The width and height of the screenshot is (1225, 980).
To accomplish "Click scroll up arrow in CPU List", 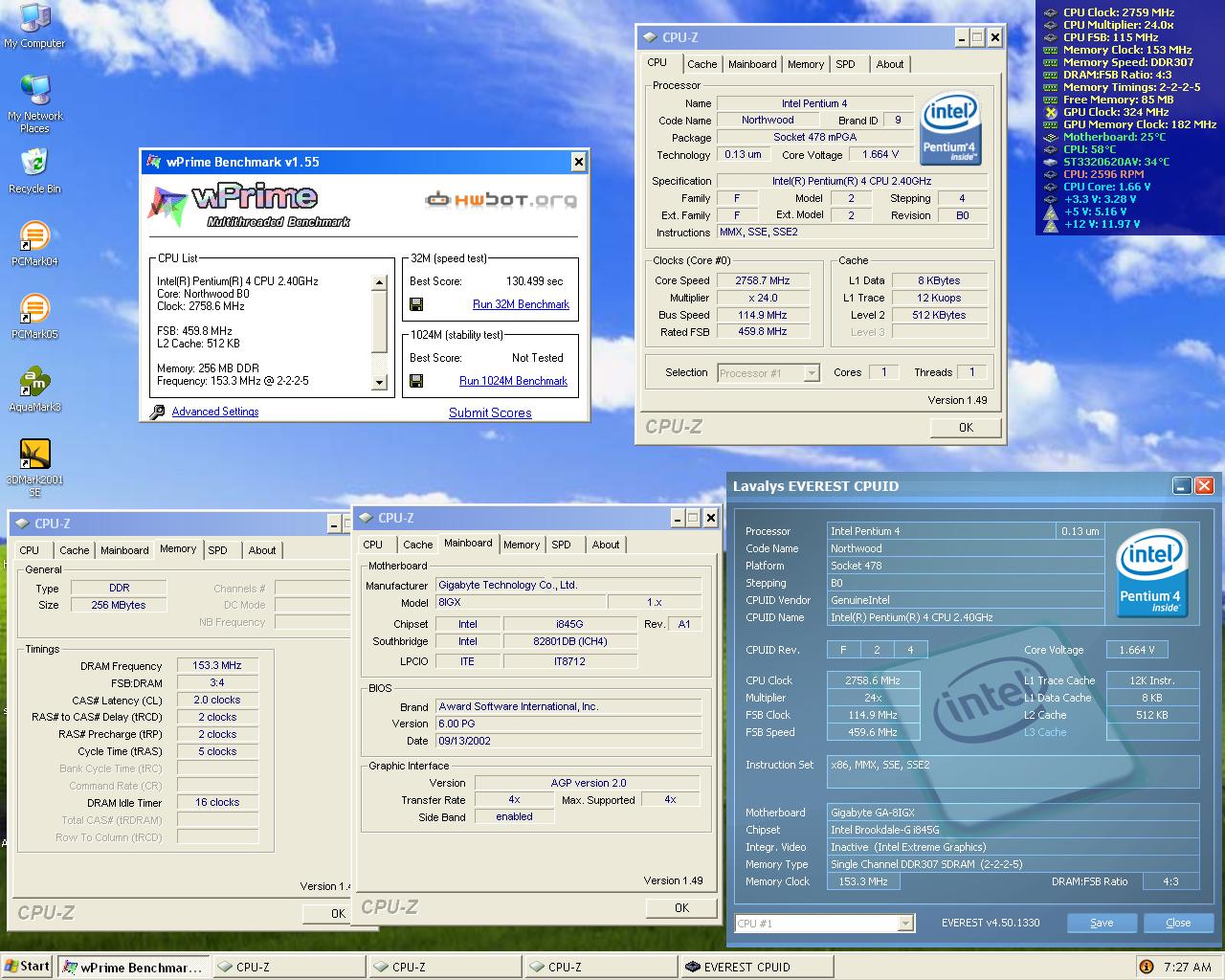I will pyautogui.click(x=379, y=282).
